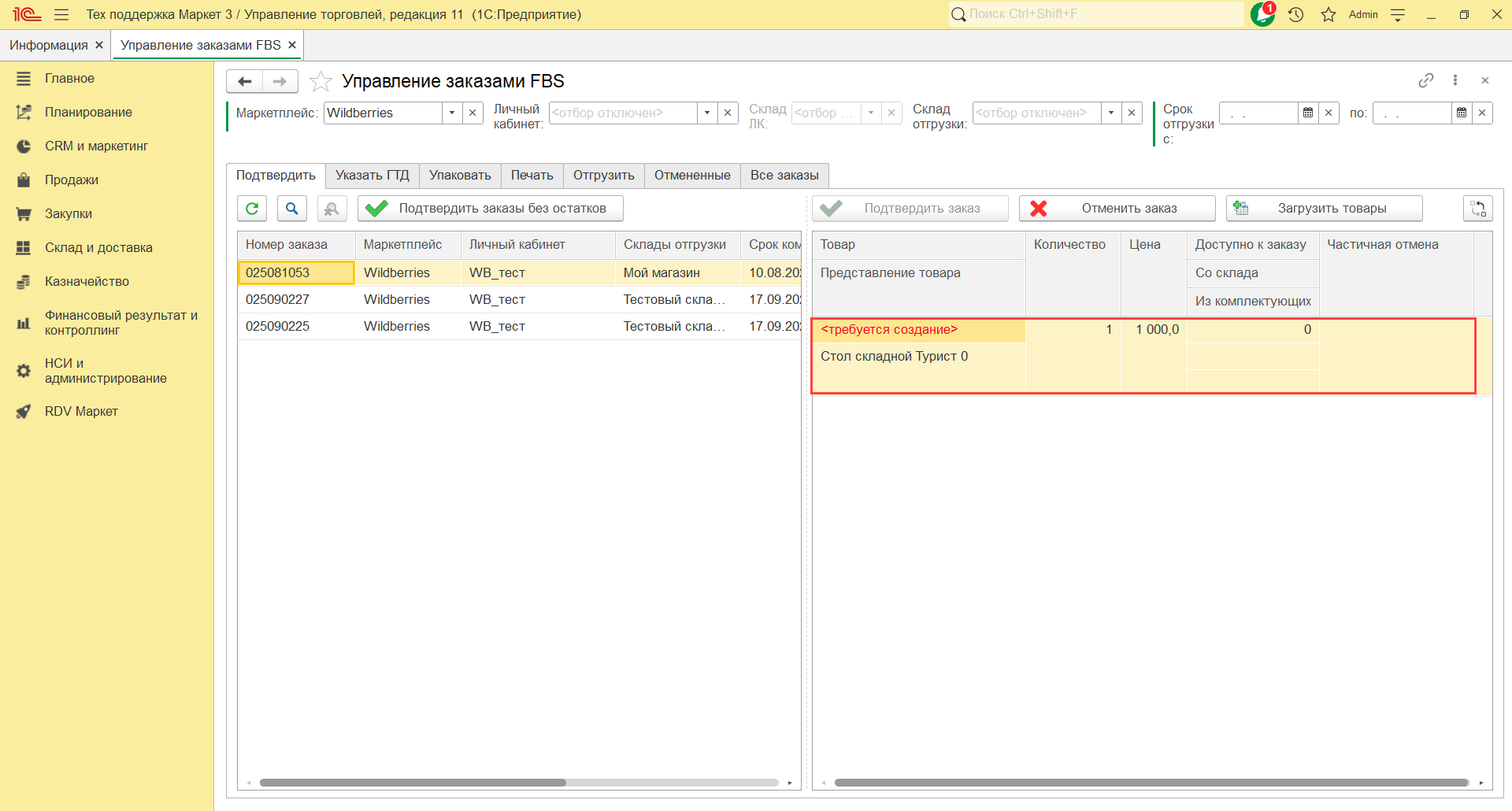Open the Все заказы tab

point(784,176)
